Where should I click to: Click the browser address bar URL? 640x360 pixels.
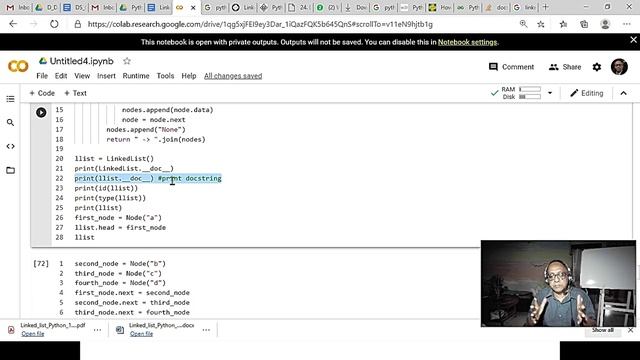[260, 24]
